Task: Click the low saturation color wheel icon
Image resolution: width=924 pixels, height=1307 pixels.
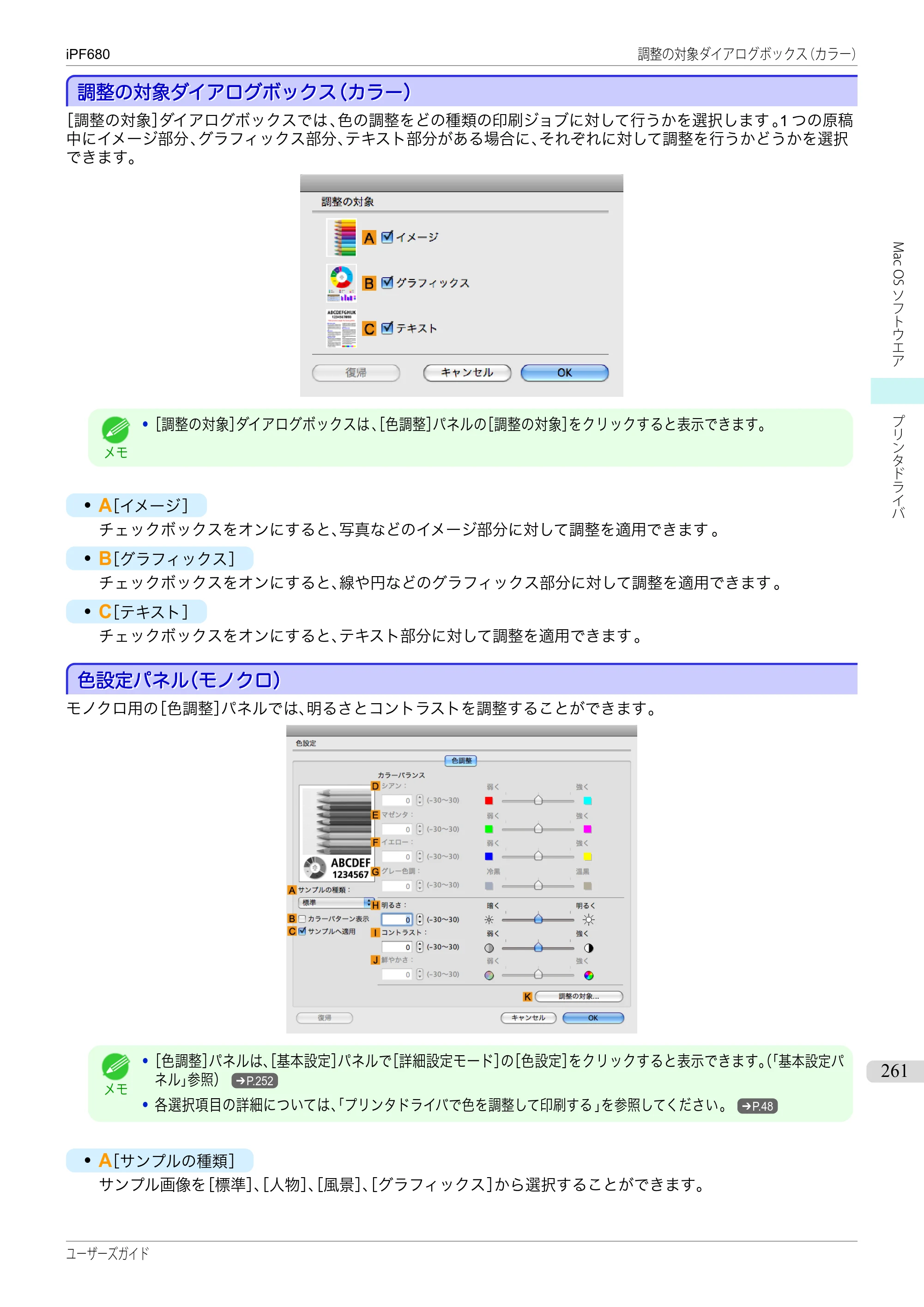Action: [x=489, y=975]
